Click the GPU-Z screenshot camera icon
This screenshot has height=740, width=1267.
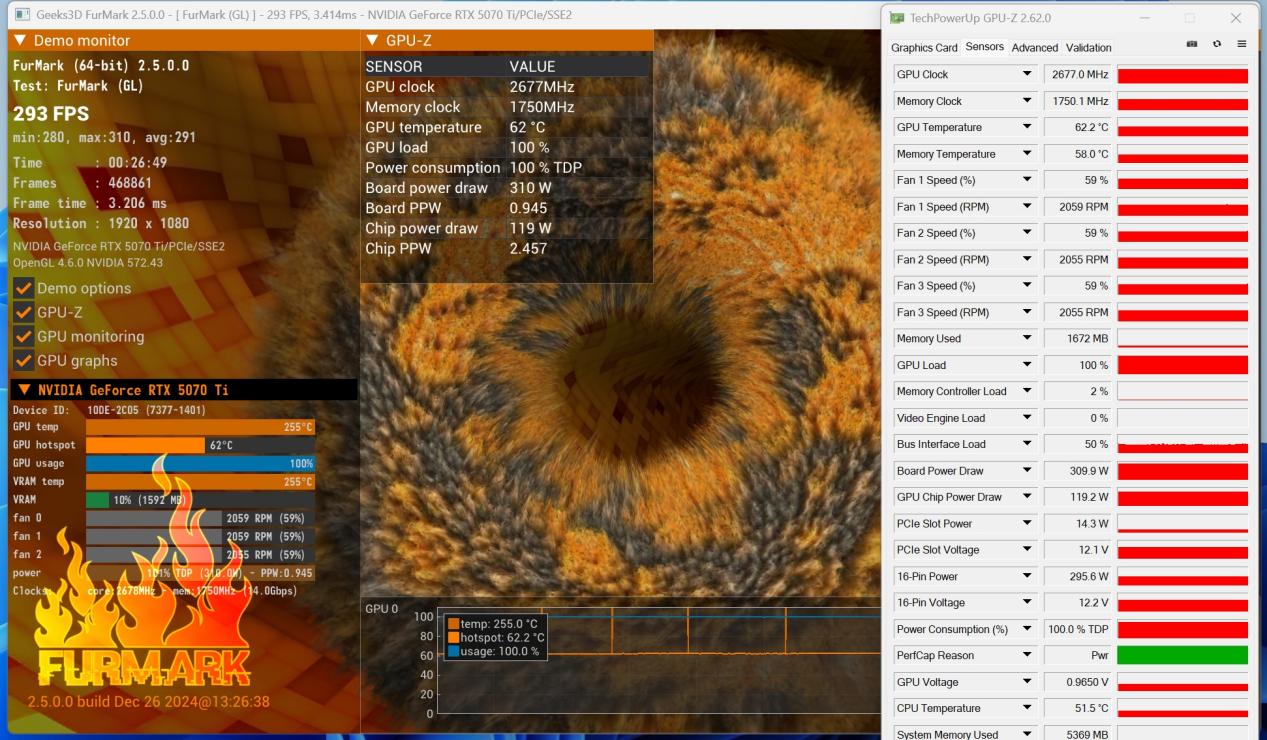[1192, 44]
